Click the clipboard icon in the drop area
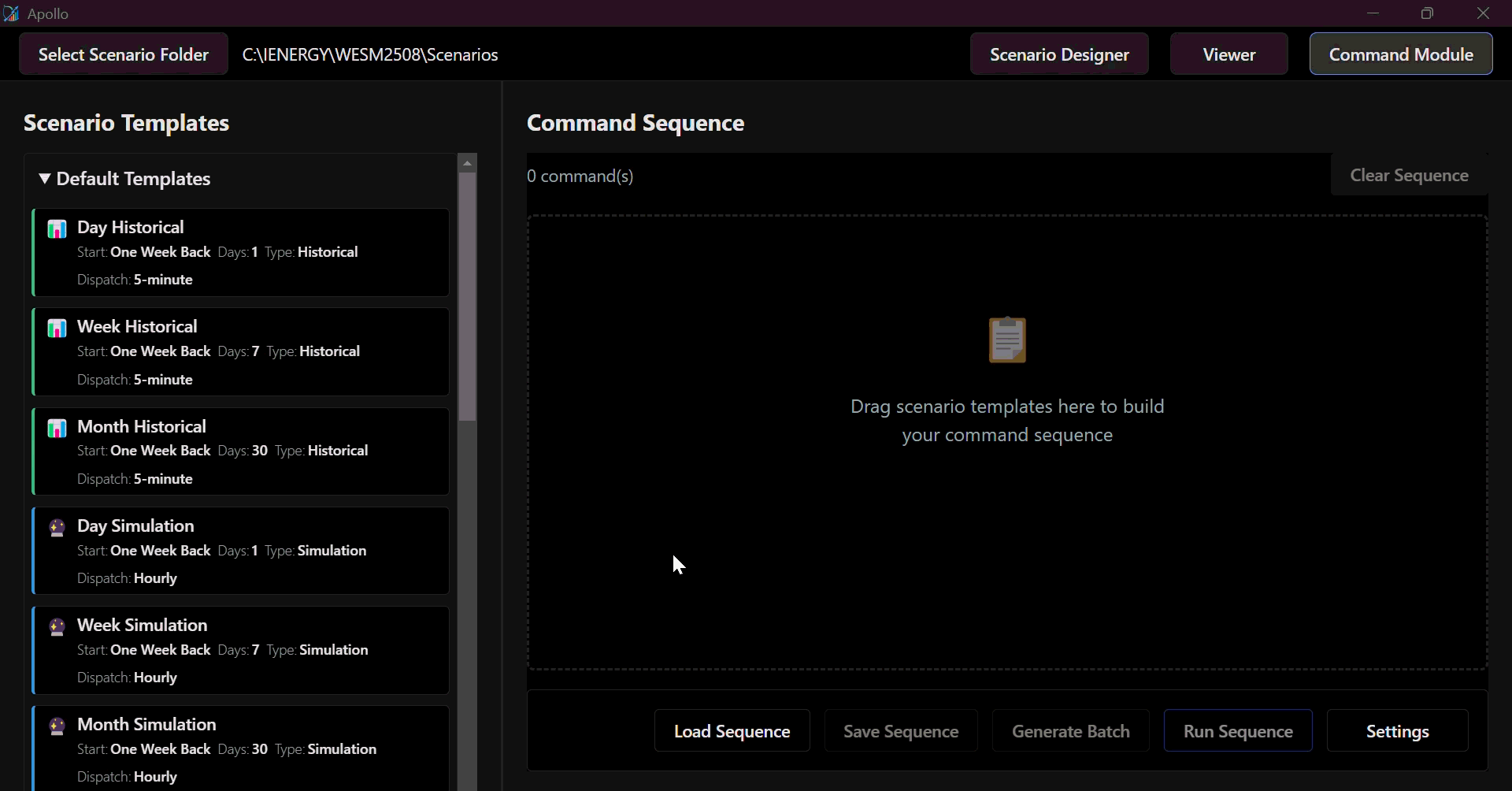The image size is (1512, 791). [x=1007, y=340]
